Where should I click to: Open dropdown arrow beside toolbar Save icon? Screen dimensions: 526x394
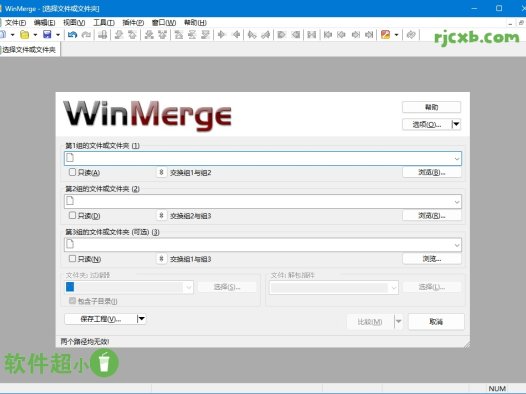tap(58, 35)
